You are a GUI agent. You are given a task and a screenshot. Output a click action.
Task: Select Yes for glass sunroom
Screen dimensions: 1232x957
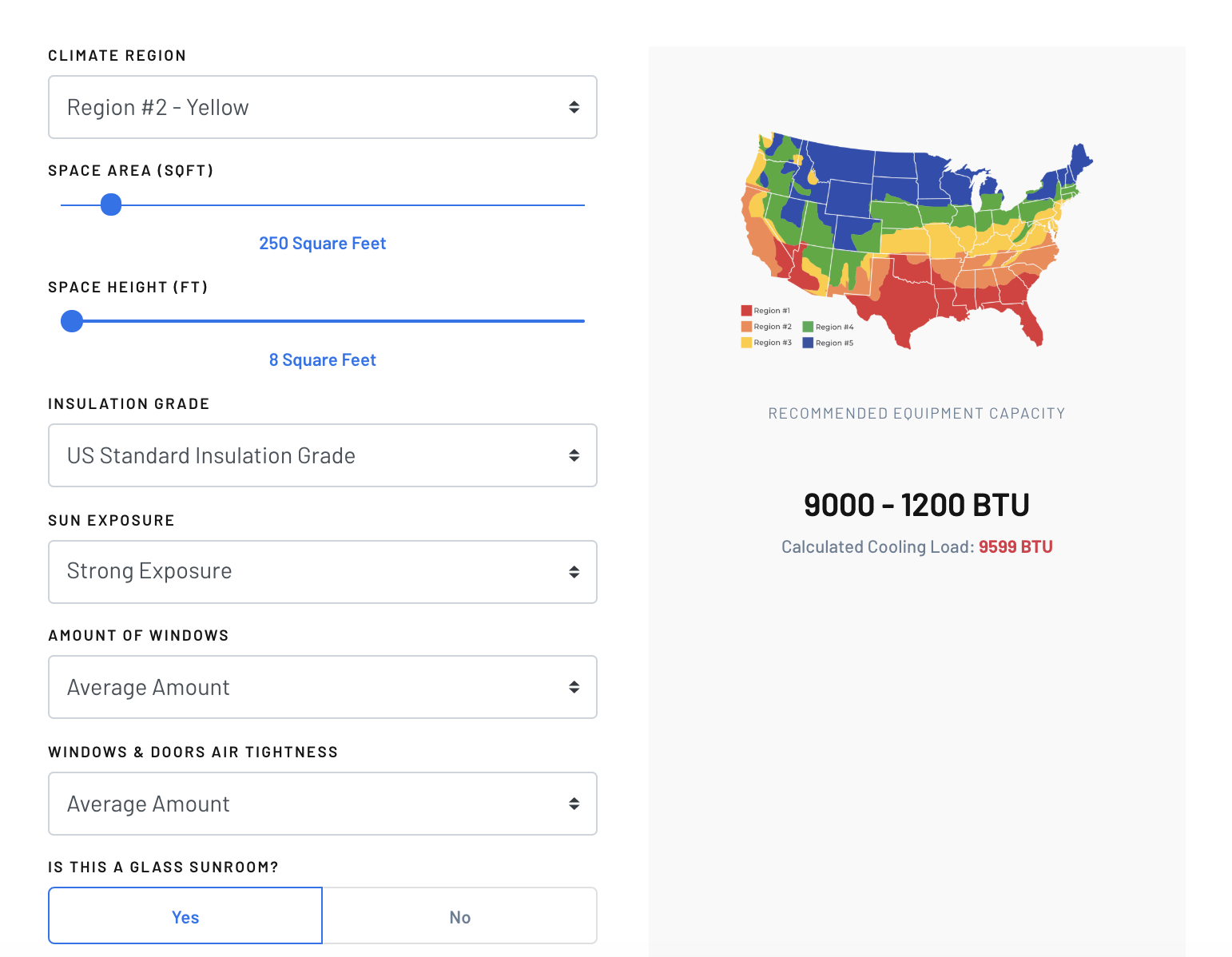tap(185, 916)
